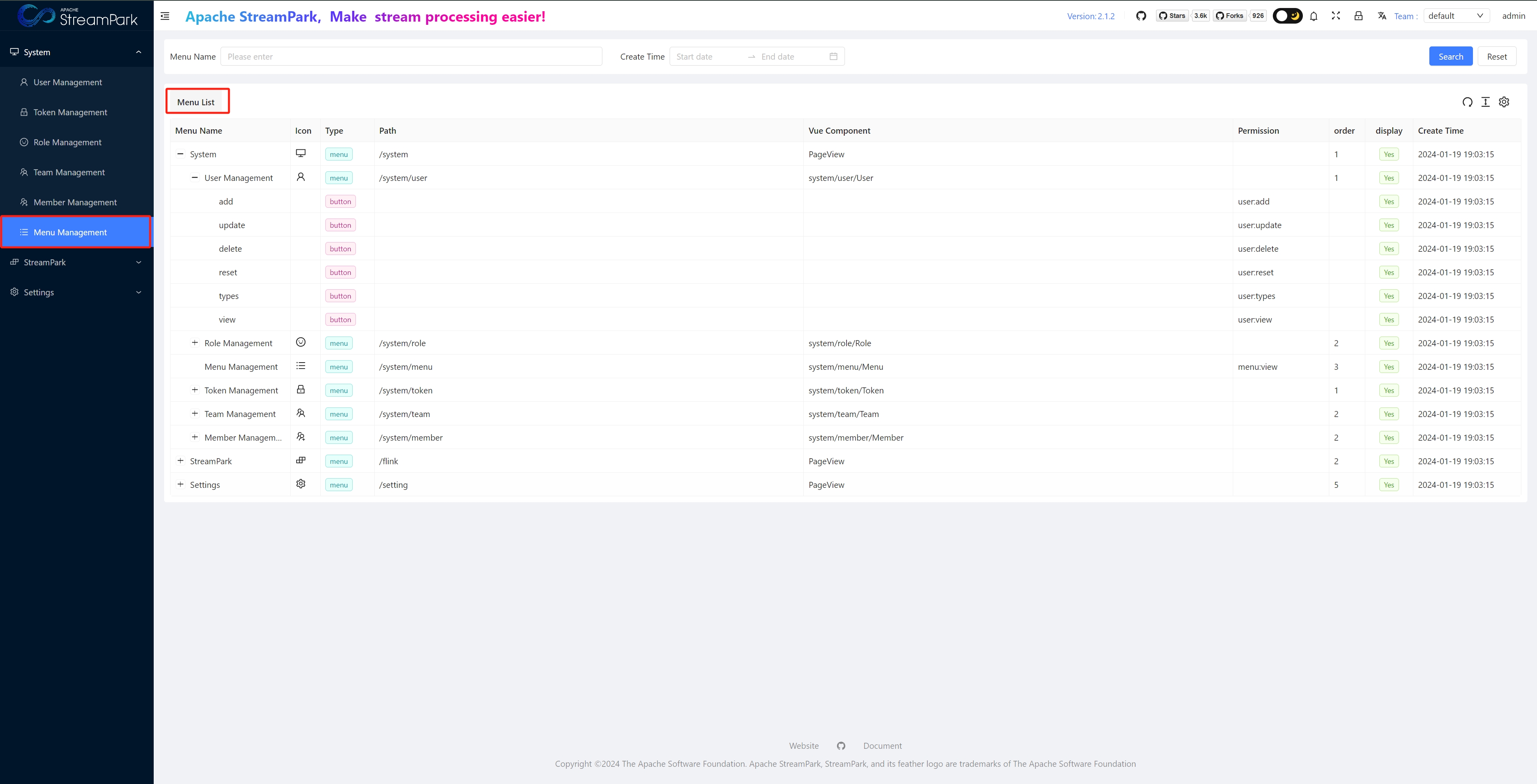Click the sidebar collapse hamburger icon
Screen dimensions: 1537x784
(x=165, y=16)
